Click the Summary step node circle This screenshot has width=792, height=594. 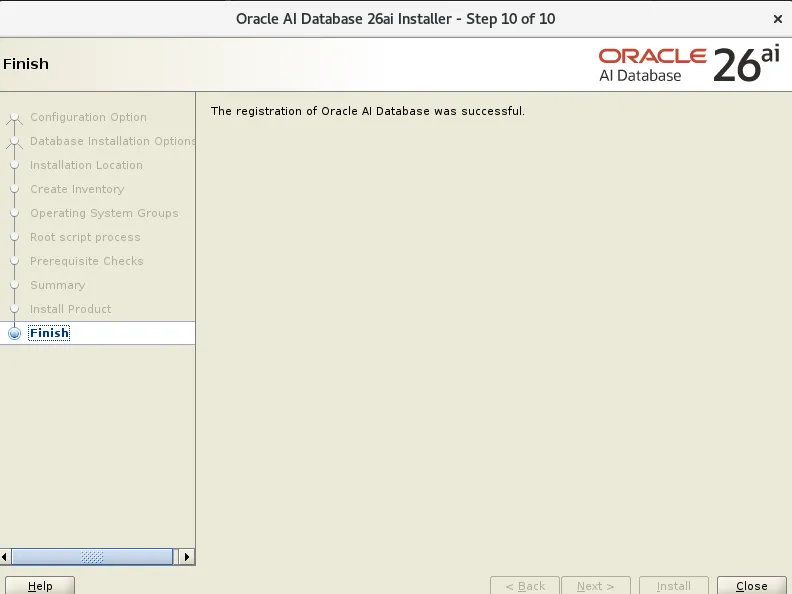(x=15, y=285)
